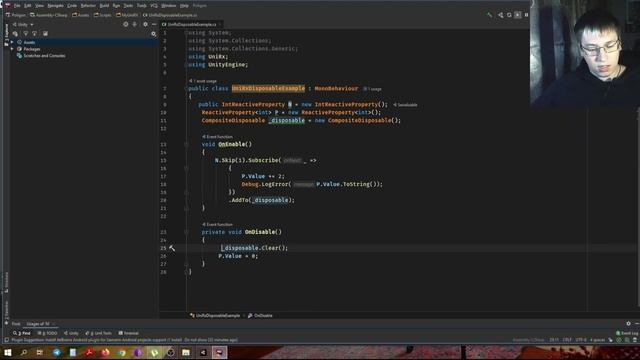Click the _disposable.Clear() code line
640x360 pixels.
tap(255, 248)
